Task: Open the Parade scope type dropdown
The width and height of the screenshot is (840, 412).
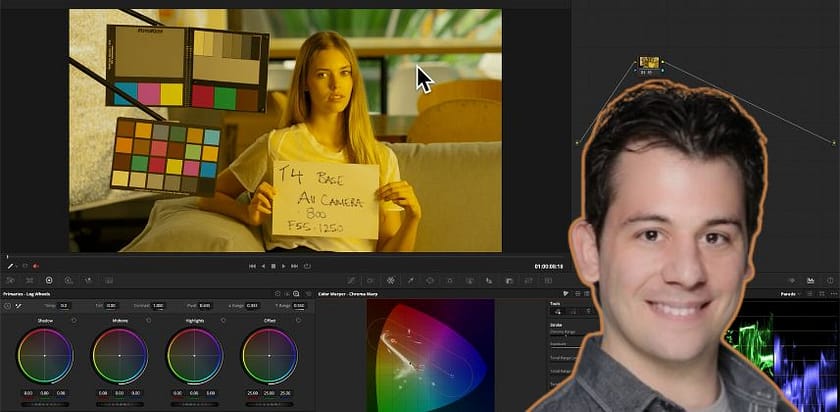Action: click(x=790, y=294)
